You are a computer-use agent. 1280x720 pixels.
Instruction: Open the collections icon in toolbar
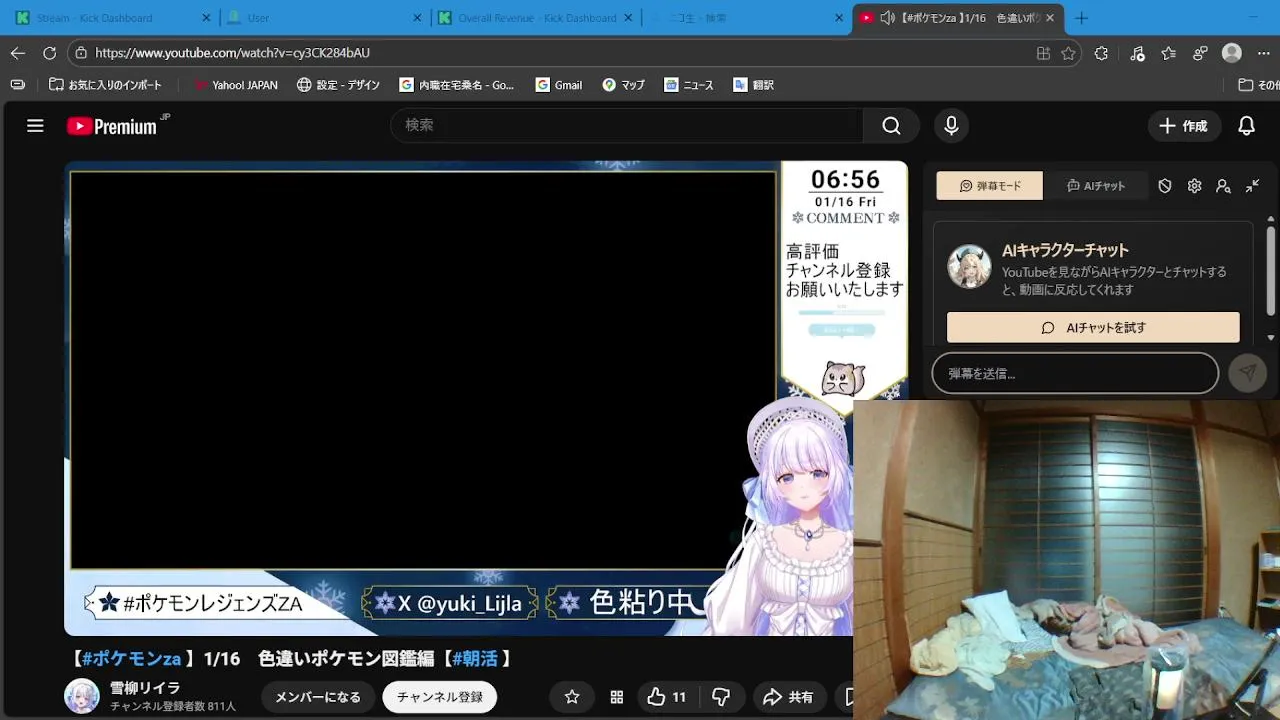[x=1200, y=53]
